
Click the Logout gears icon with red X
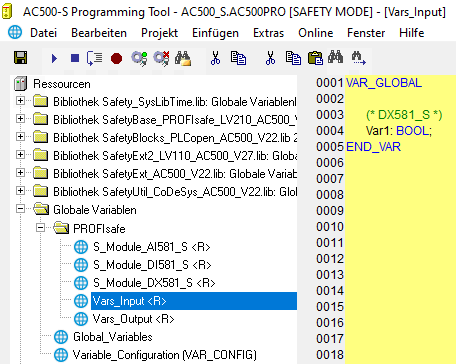161,58
